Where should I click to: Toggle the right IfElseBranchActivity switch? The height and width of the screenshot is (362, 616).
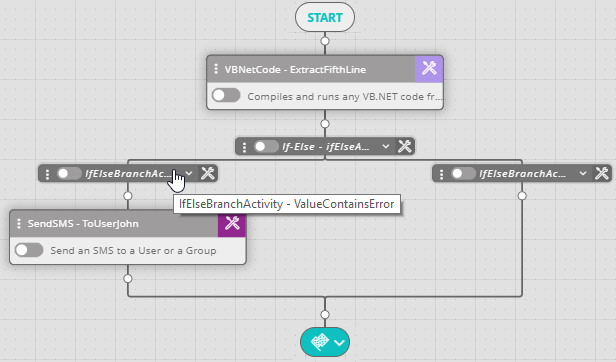pos(463,173)
